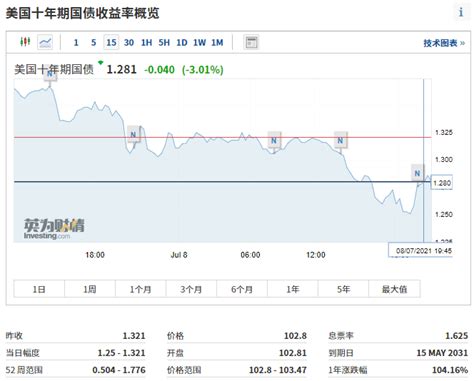The width and height of the screenshot is (474, 381).
Task: Choose the 1日 range tab
Action: point(39,289)
